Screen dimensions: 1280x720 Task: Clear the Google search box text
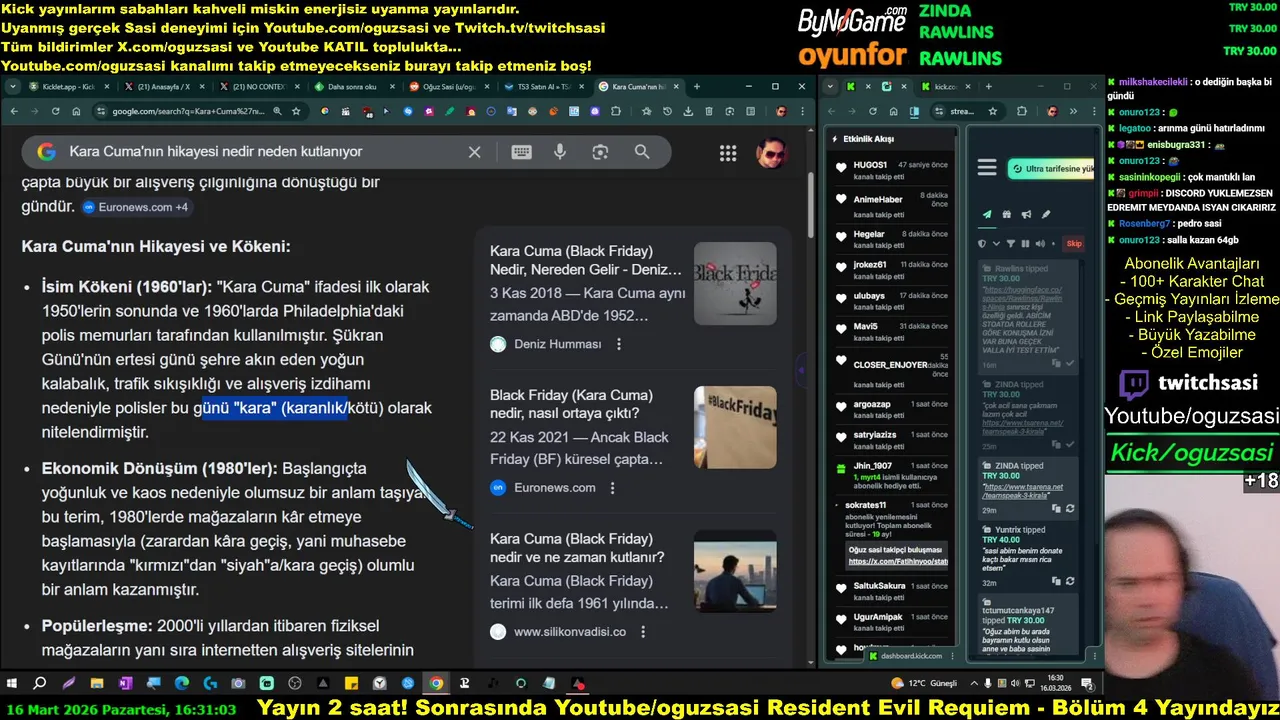point(474,152)
